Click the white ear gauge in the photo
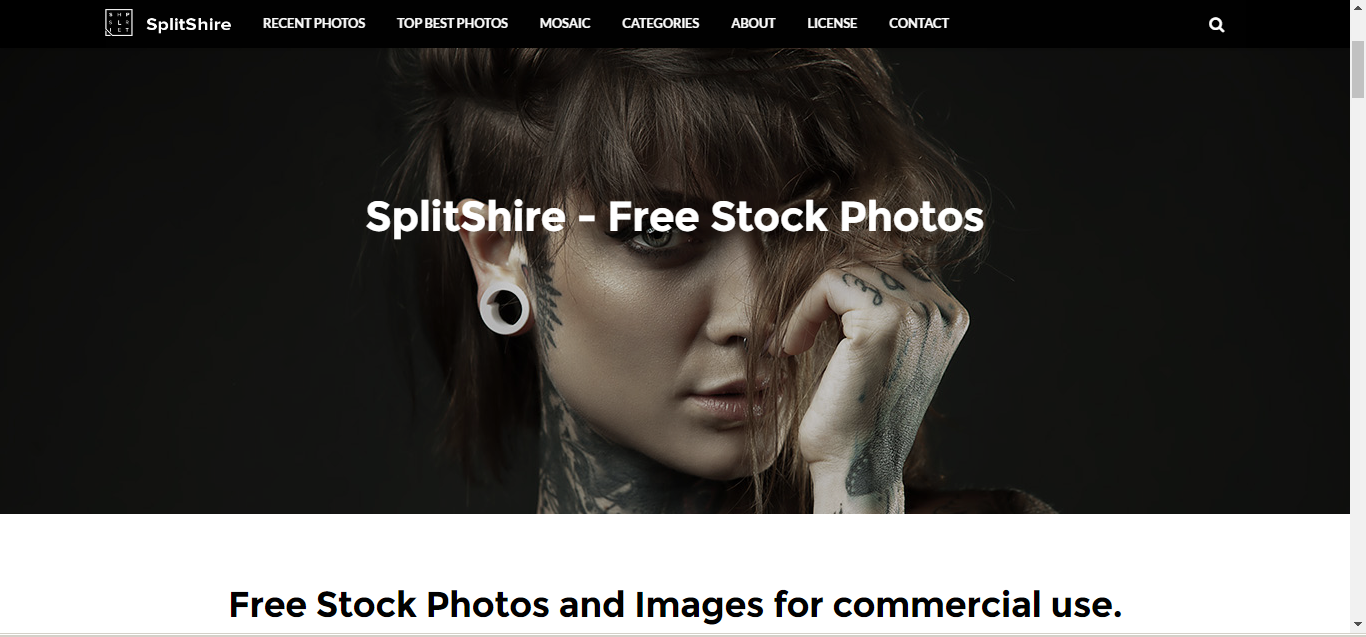This screenshot has width=1366, height=637. tap(504, 308)
